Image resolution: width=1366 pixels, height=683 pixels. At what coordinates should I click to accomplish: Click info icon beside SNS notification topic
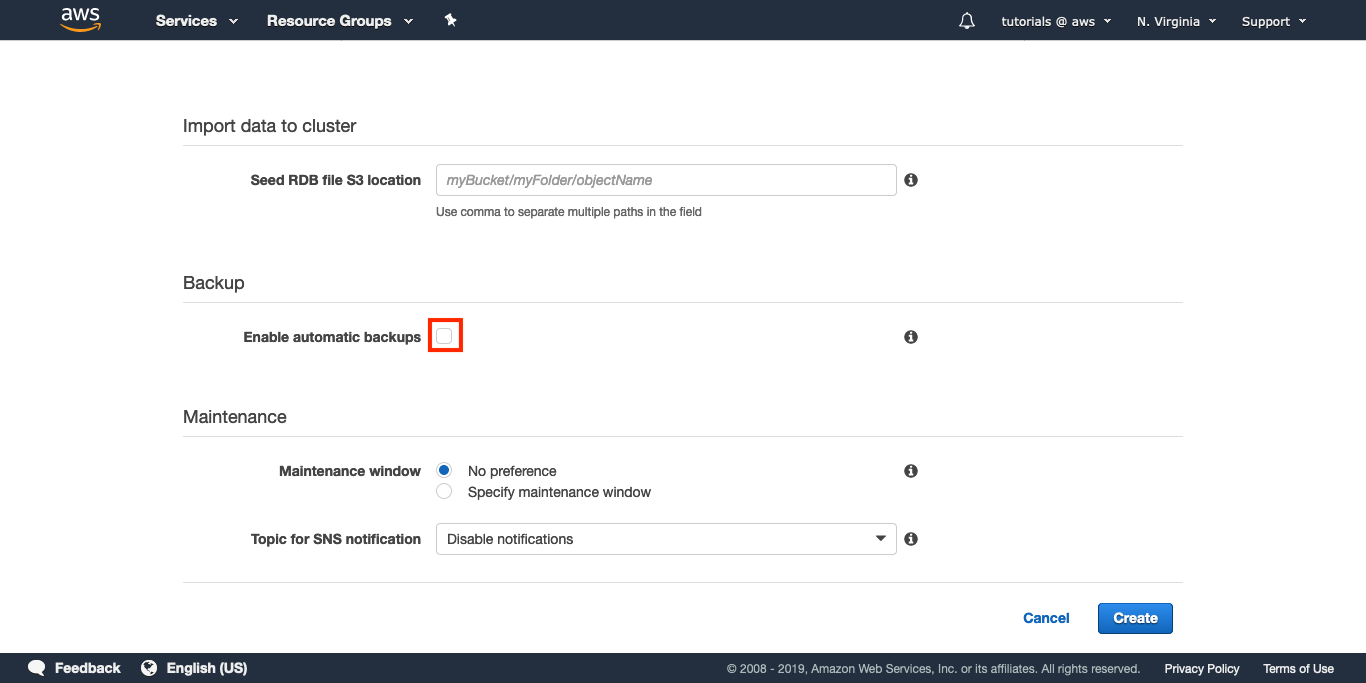point(911,539)
